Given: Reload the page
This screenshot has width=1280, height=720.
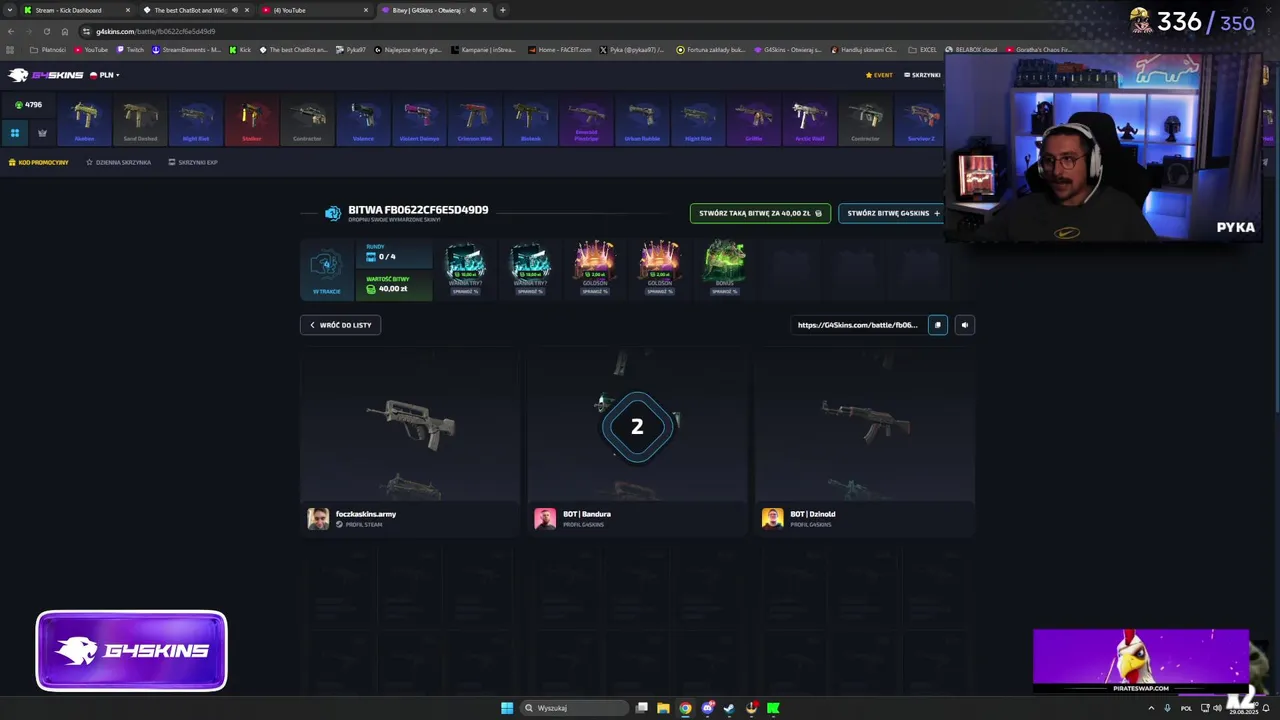Looking at the screenshot, I should 47,31.
